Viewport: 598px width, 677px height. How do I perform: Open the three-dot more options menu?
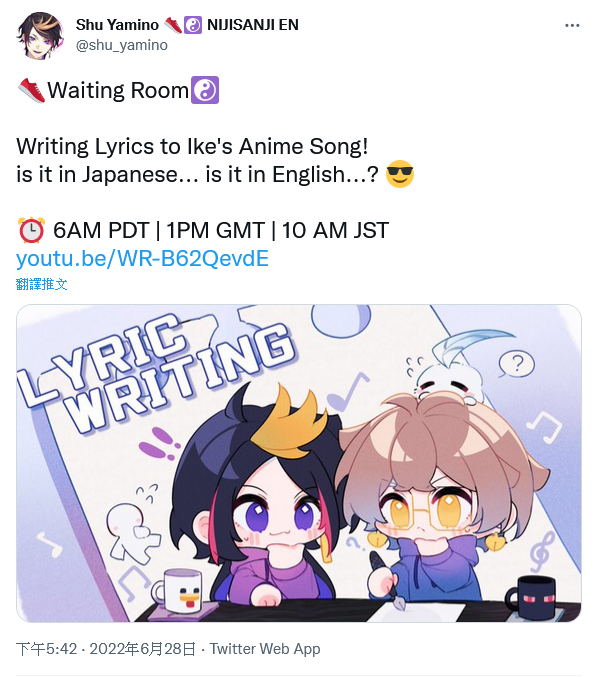click(572, 25)
